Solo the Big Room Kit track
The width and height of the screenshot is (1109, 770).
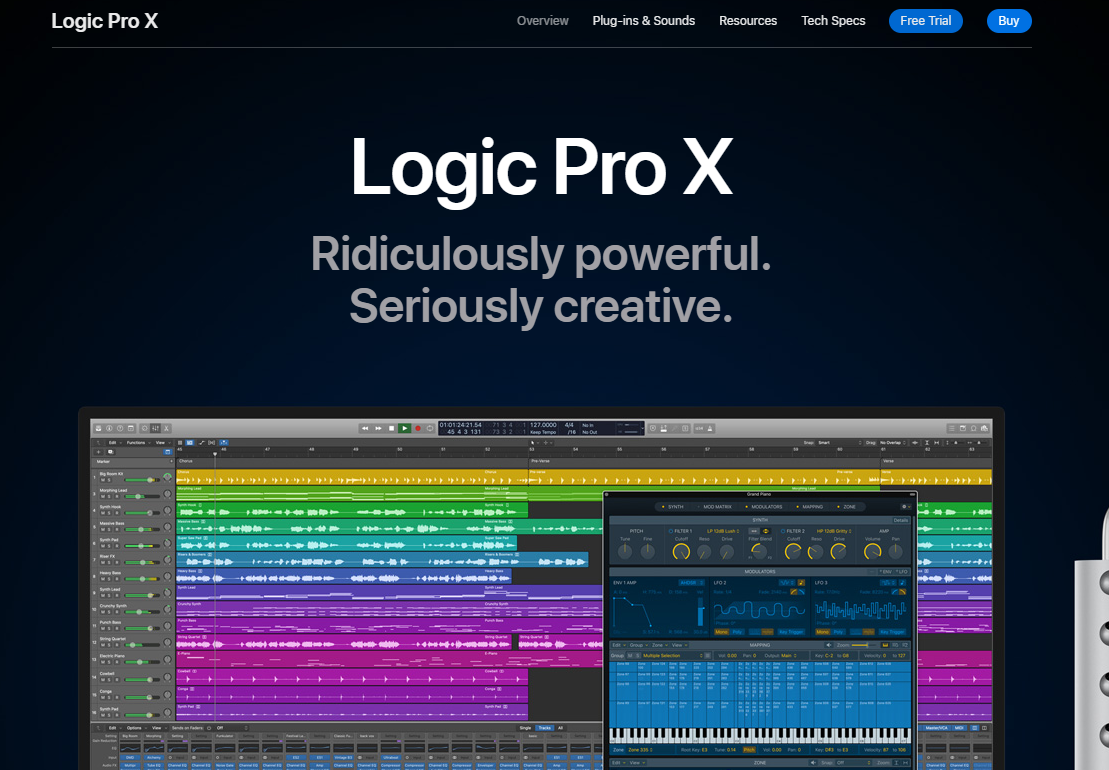pos(109,480)
